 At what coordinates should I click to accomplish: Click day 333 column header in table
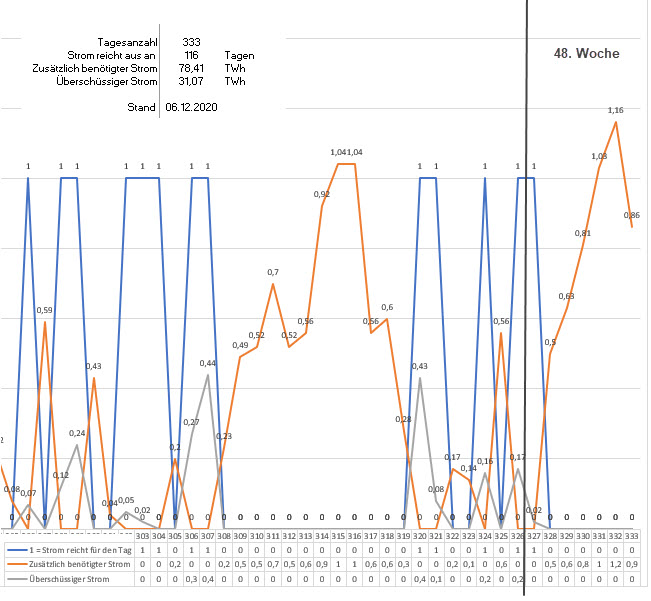[632, 537]
